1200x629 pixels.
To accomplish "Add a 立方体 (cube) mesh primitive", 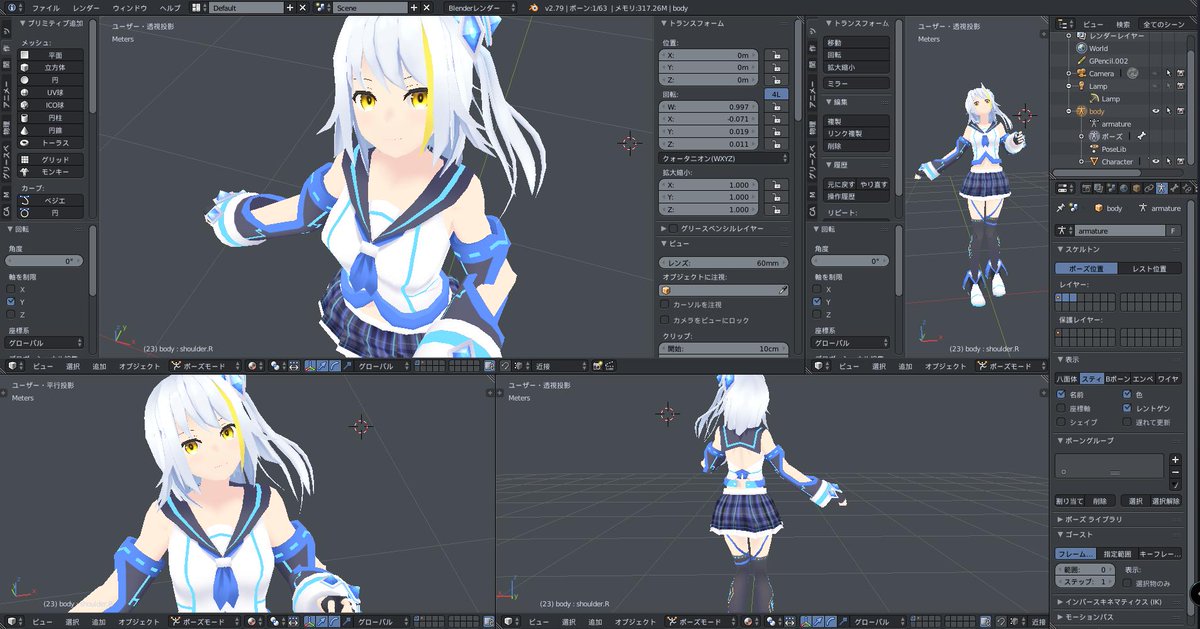I will coord(50,67).
